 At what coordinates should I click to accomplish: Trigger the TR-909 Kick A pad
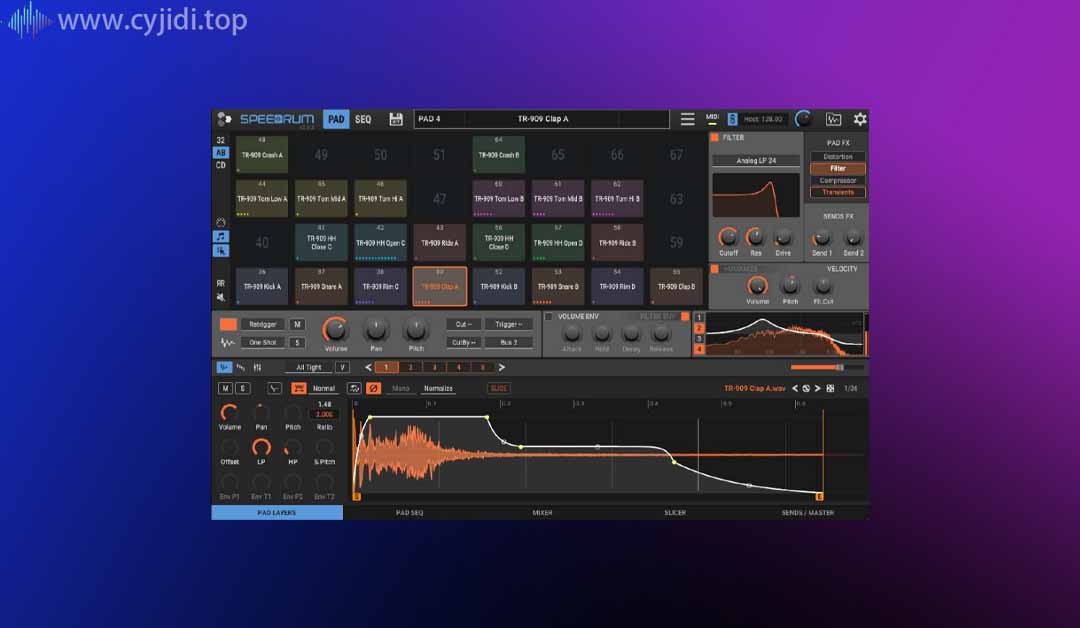click(262, 286)
